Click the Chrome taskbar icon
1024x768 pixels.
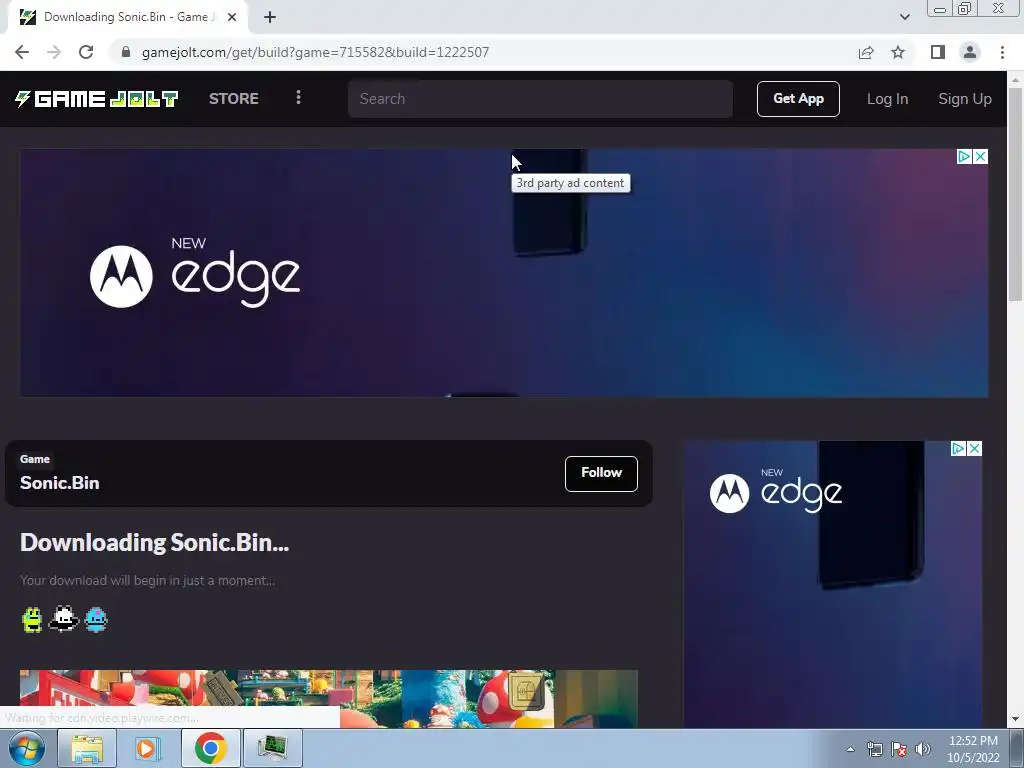210,748
